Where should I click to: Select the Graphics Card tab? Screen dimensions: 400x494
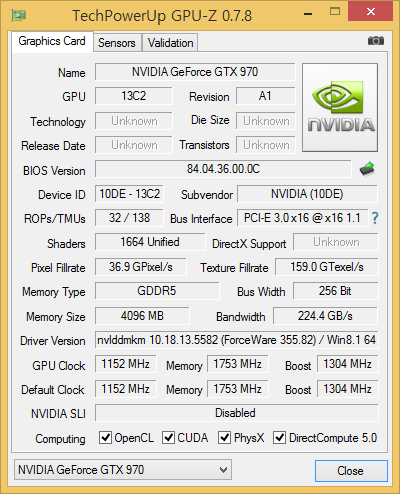click(x=52, y=41)
